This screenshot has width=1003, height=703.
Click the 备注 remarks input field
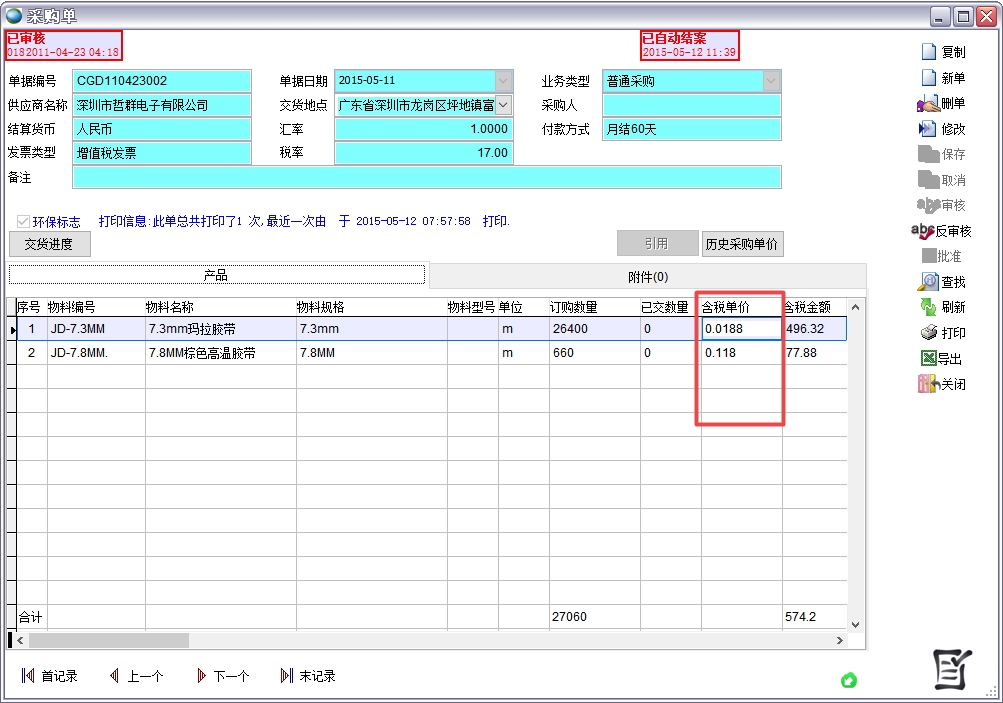426,178
